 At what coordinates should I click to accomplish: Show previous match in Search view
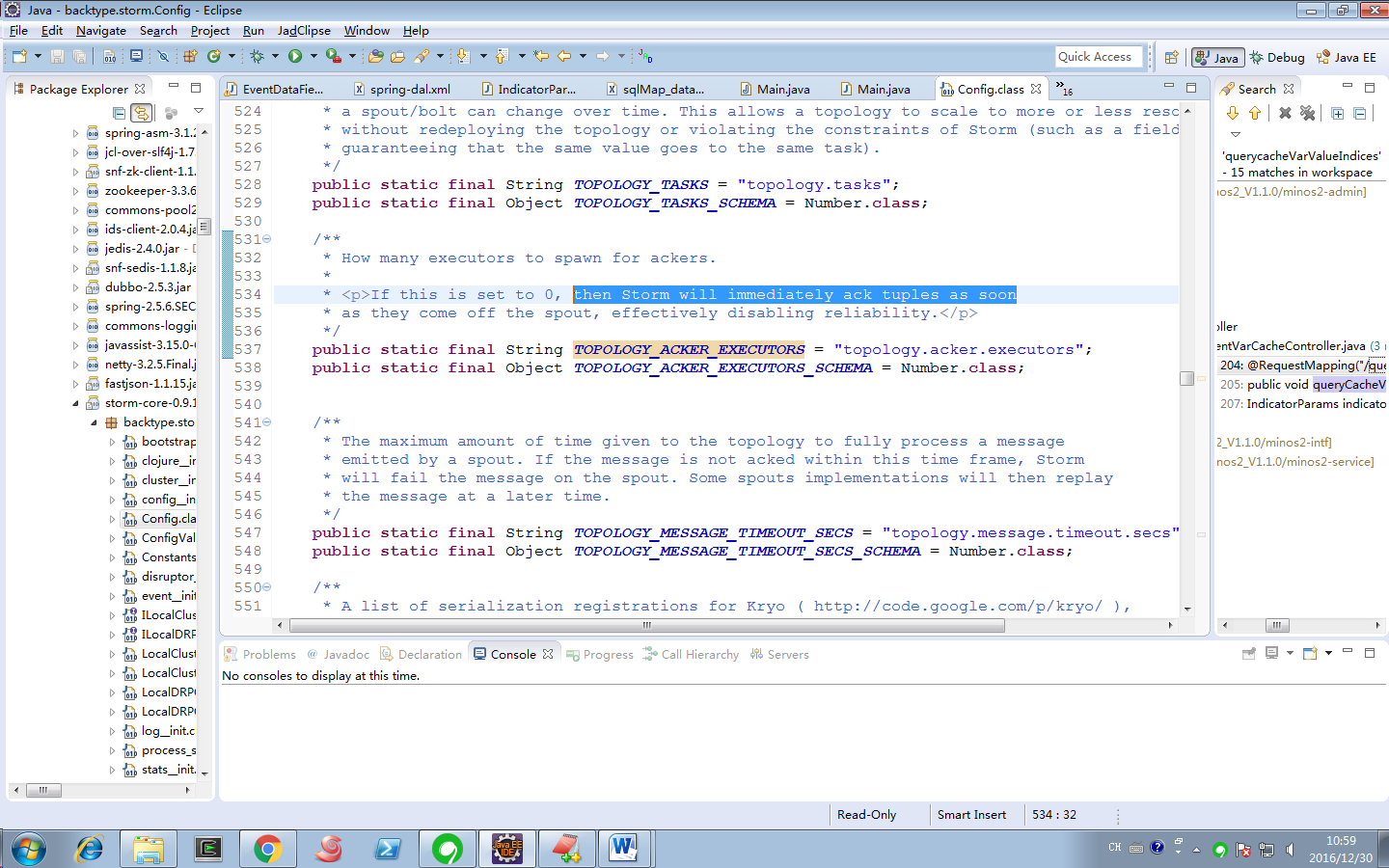coord(1255,113)
